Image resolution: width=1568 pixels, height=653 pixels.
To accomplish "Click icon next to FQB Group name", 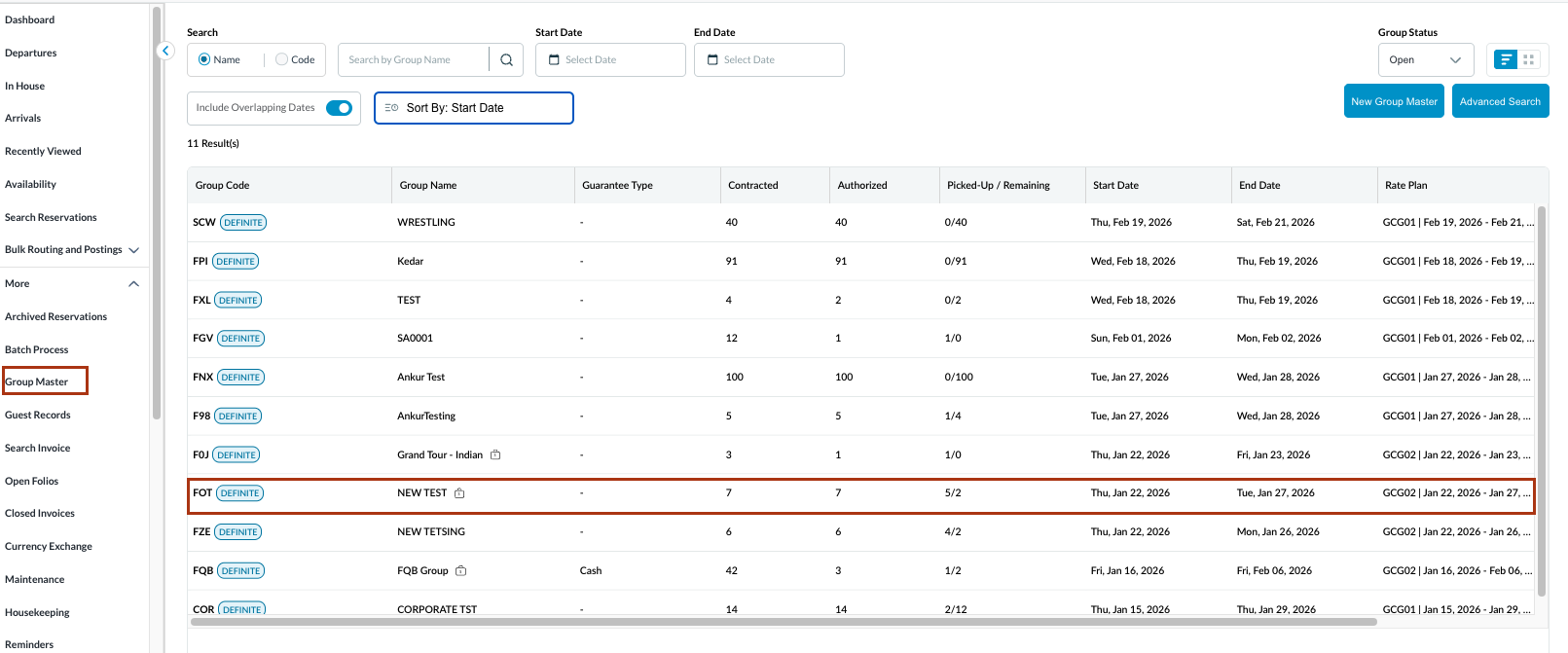I will 461,571.
